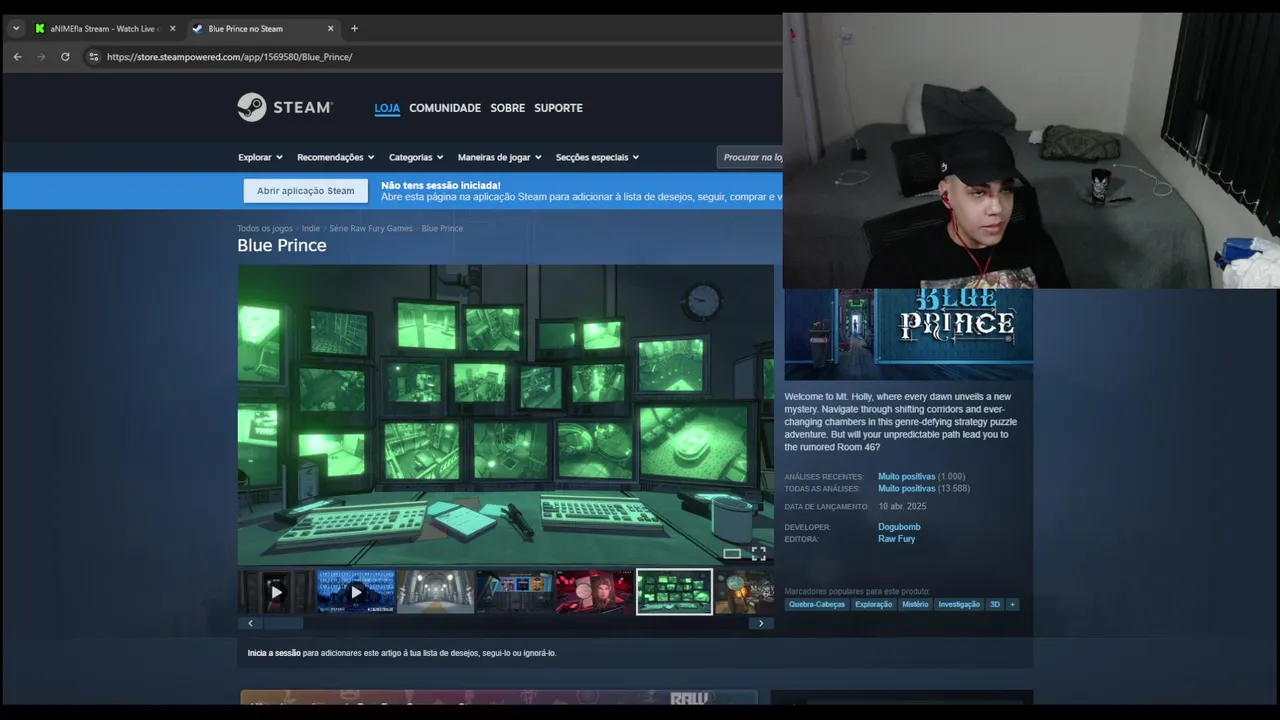Open a new browser tab with plus button
Viewport: 1280px width, 720px height.
pyautogui.click(x=354, y=28)
